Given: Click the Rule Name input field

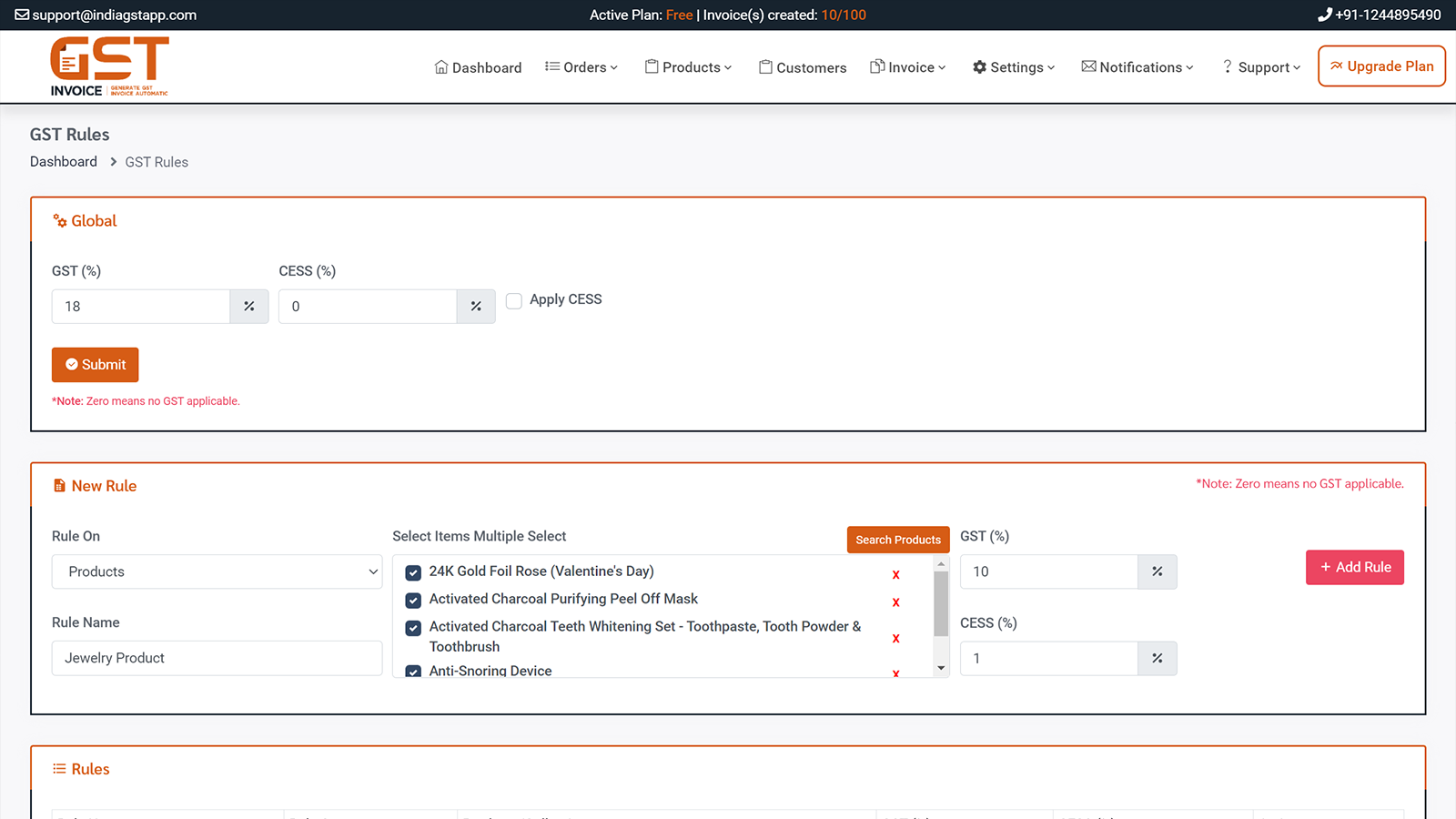Looking at the screenshot, I should coord(217,658).
